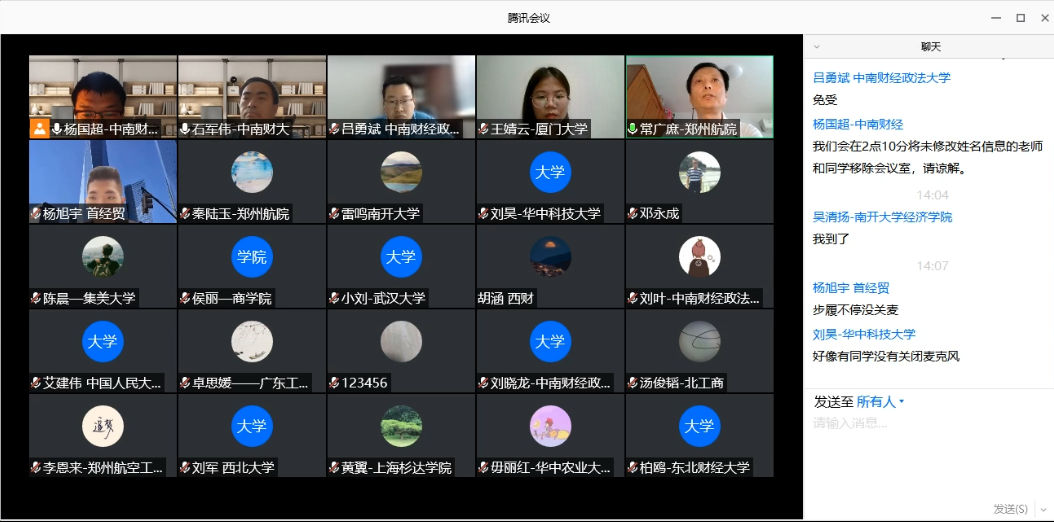Click sender name 吴清扬-南开大学经济学院
This screenshot has height=522, width=1054.
[882, 217]
